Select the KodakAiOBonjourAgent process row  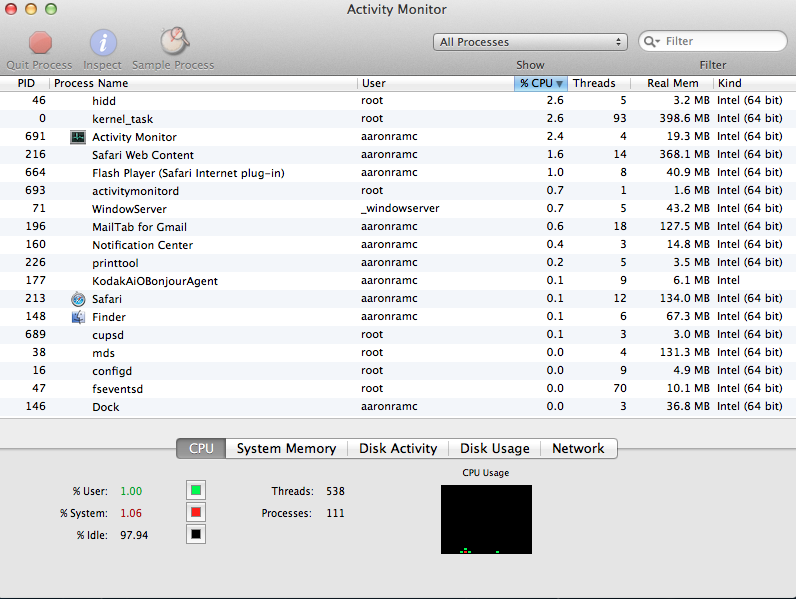tap(398, 281)
